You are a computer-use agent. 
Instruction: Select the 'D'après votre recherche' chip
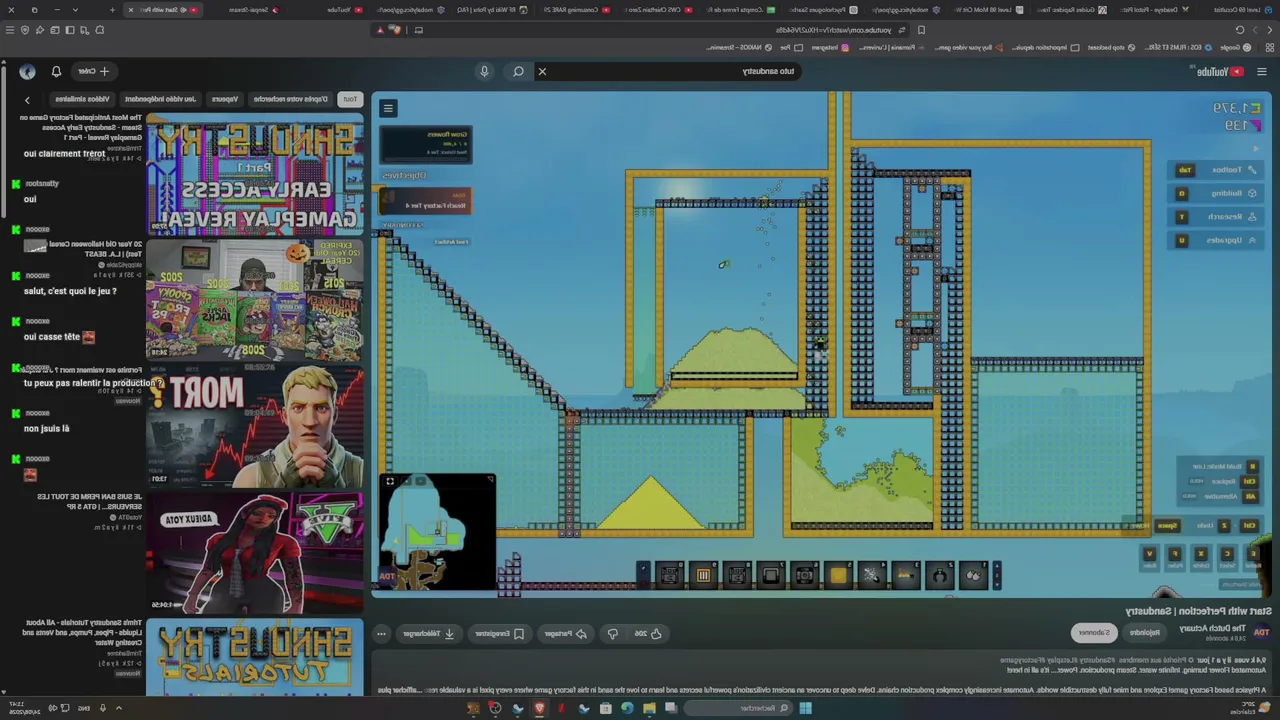click(x=291, y=99)
